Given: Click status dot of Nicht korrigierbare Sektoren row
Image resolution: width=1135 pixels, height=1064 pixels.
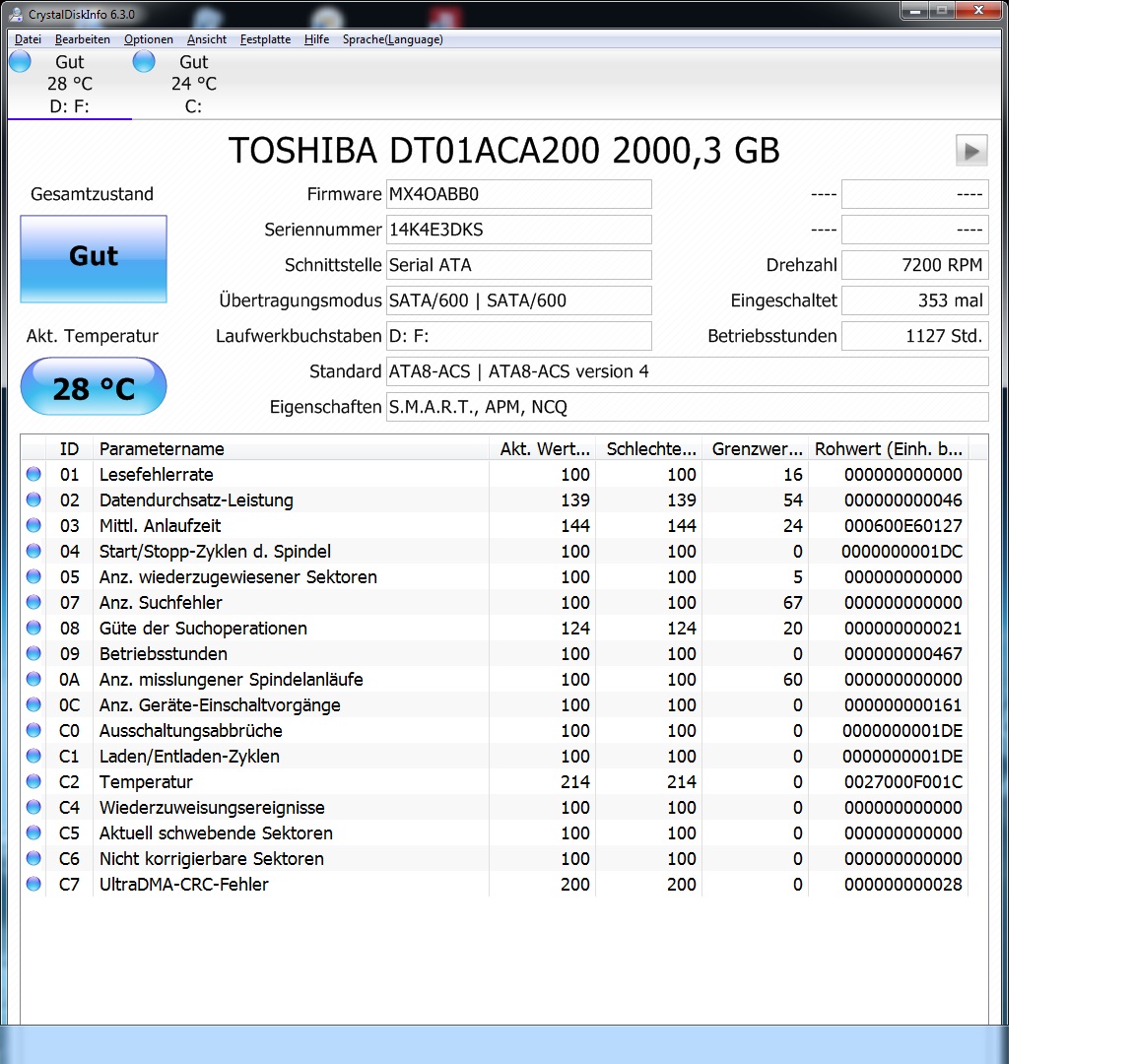Looking at the screenshot, I should (x=33, y=858).
